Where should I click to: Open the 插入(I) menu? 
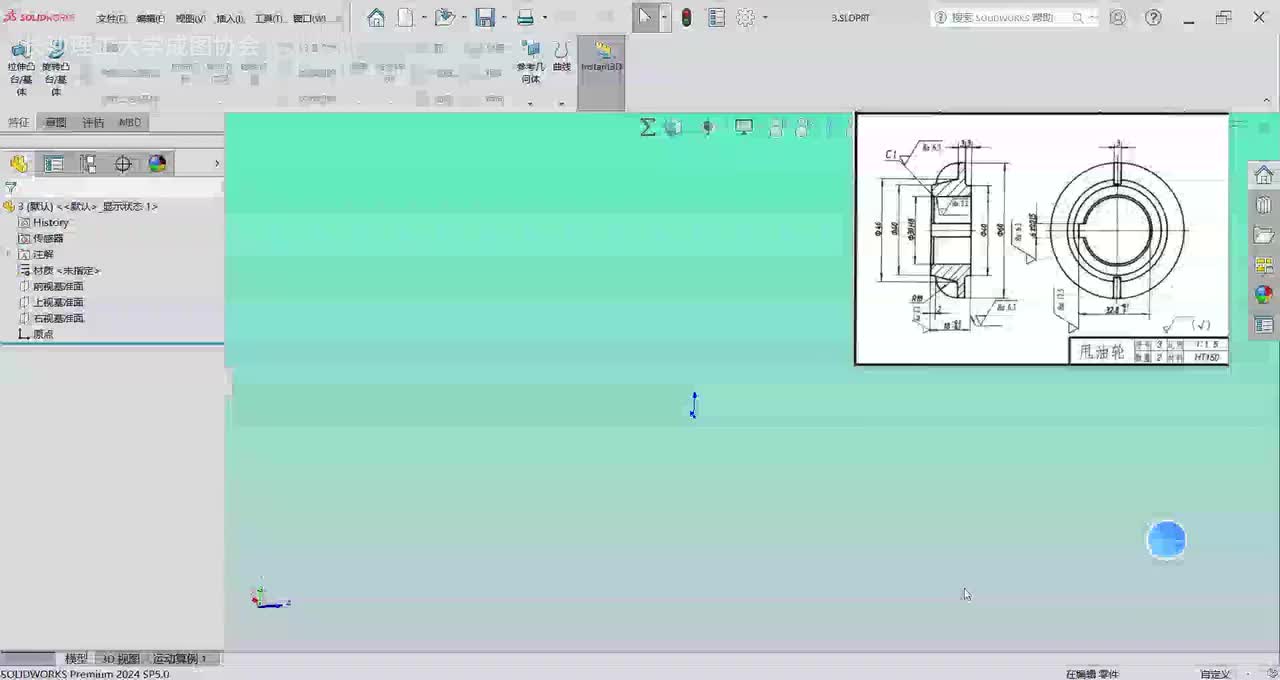(x=230, y=18)
